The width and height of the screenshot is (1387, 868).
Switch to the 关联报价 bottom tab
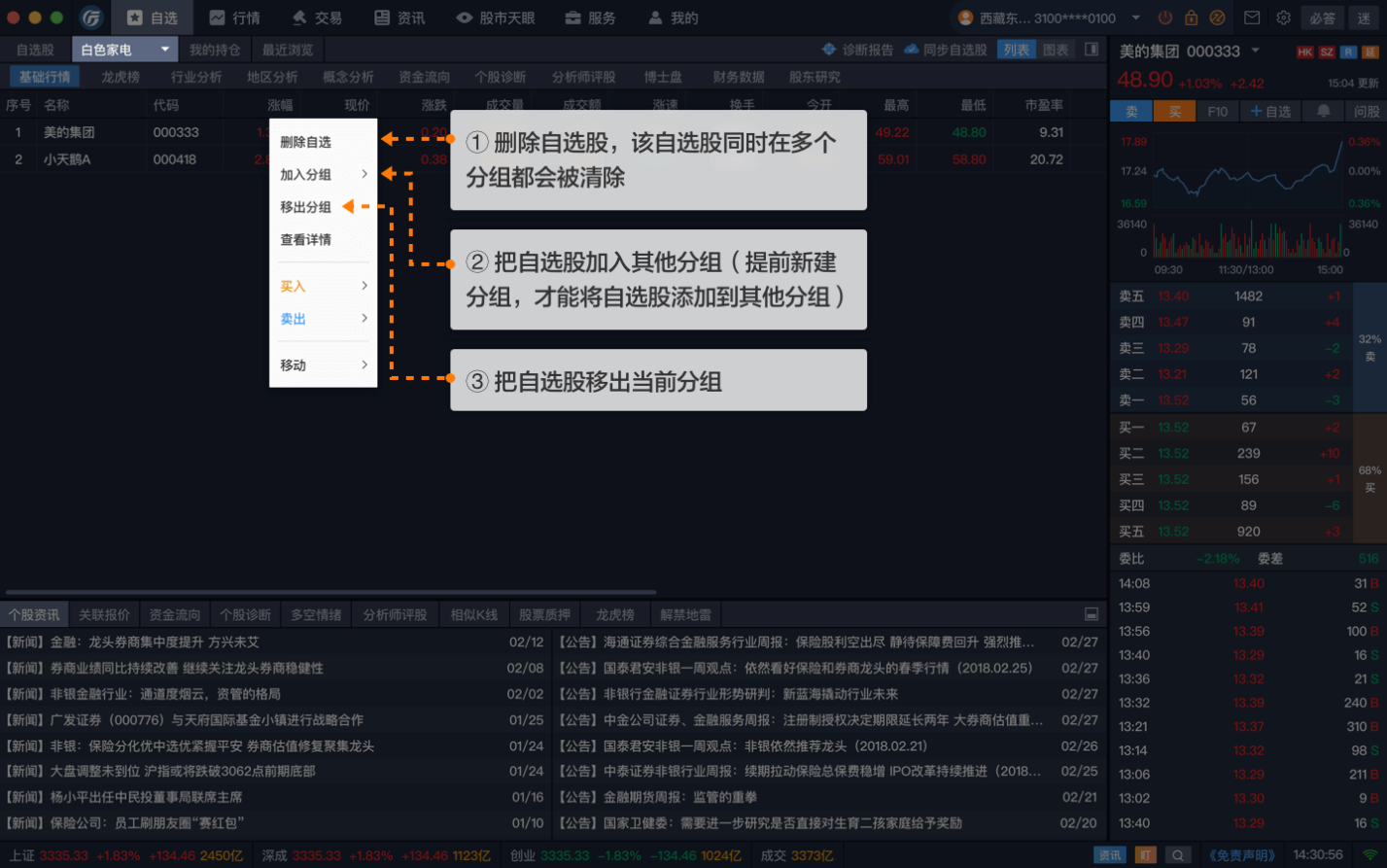(x=104, y=614)
